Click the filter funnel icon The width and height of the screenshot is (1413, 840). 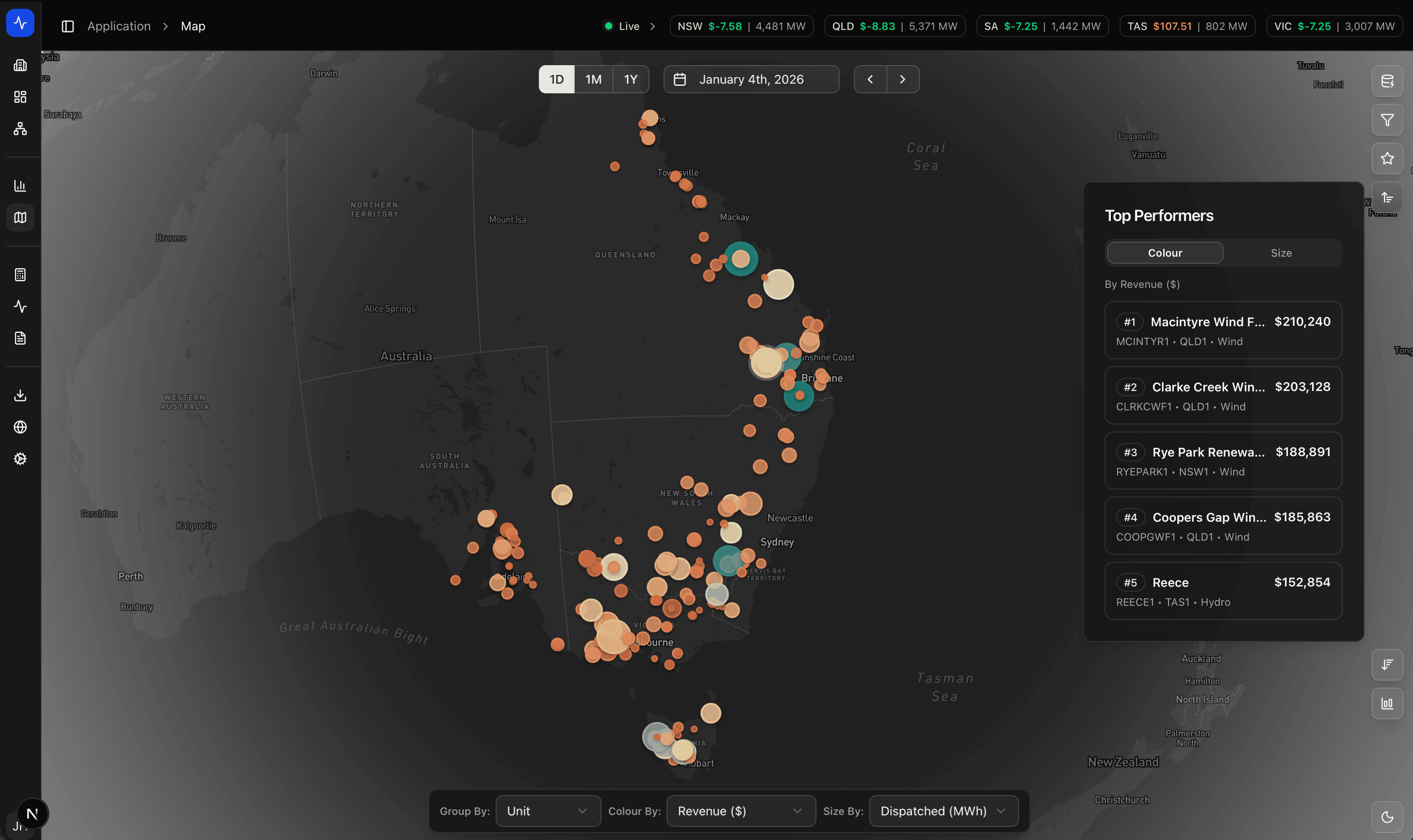(x=1387, y=120)
